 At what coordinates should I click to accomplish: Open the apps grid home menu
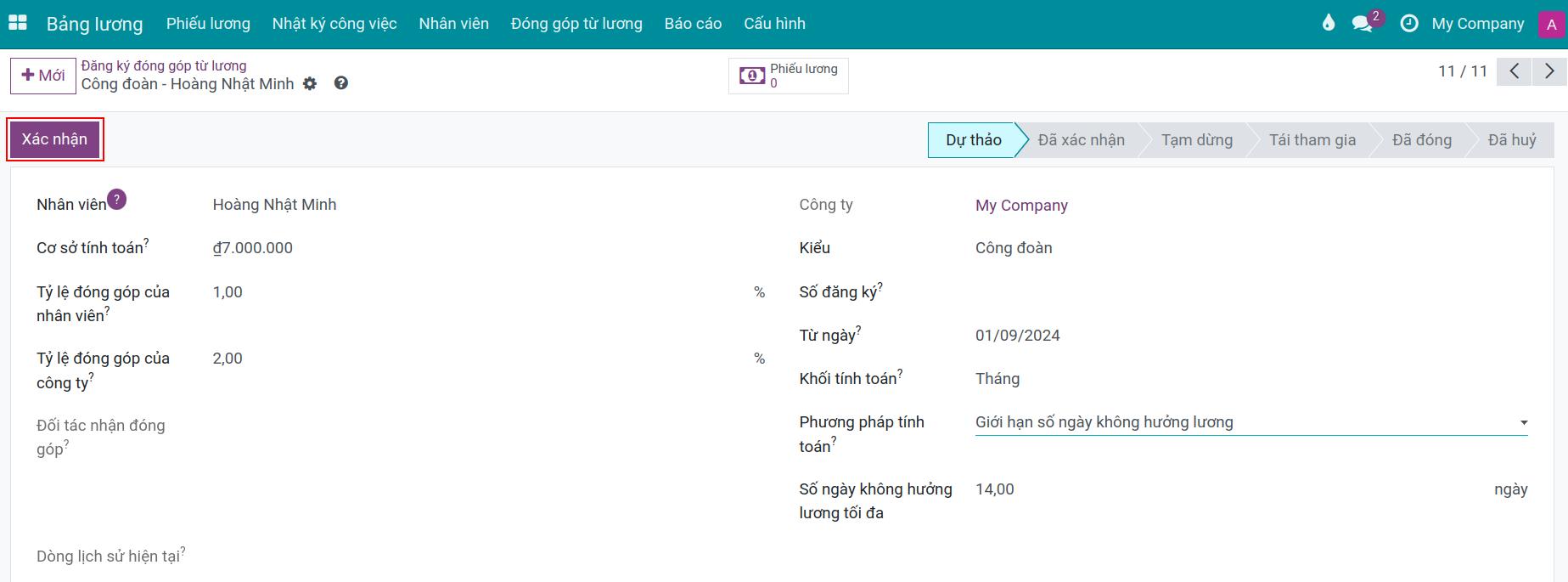[x=17, y=23]
